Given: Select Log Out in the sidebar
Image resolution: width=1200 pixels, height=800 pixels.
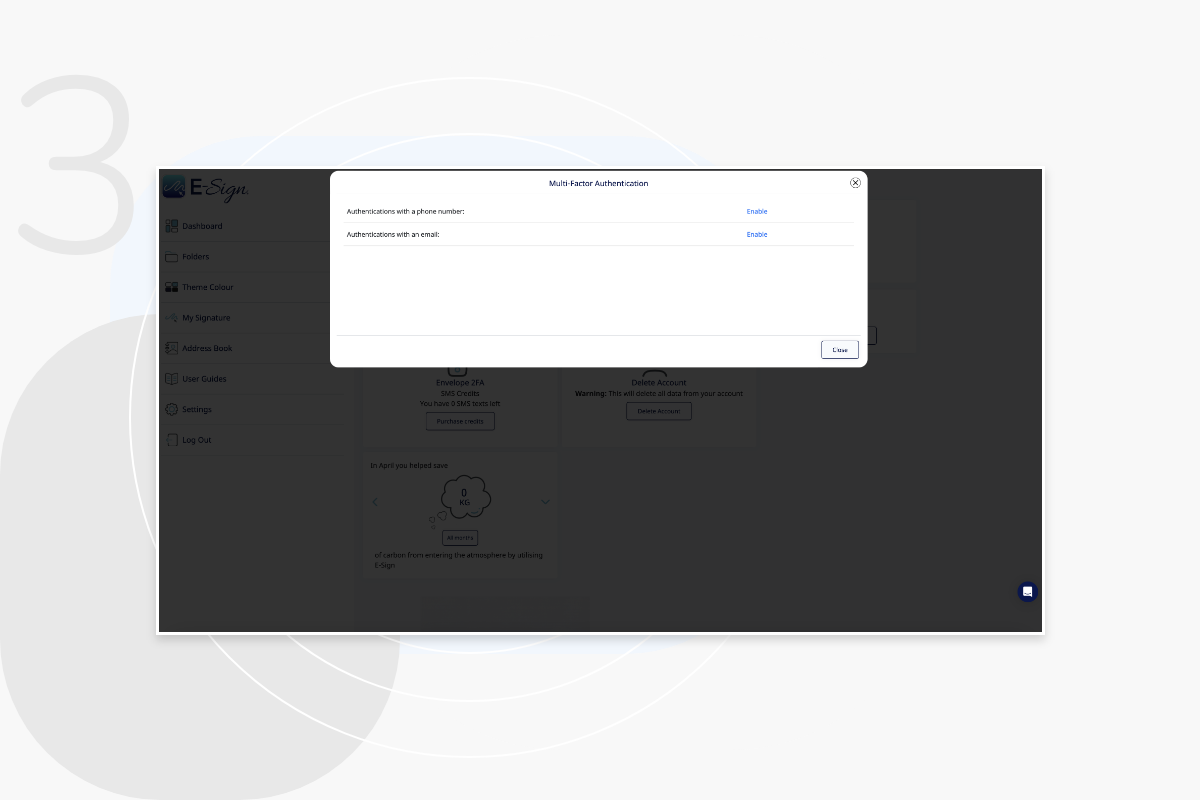Looking at the screenshot, I should click(197, 440).
